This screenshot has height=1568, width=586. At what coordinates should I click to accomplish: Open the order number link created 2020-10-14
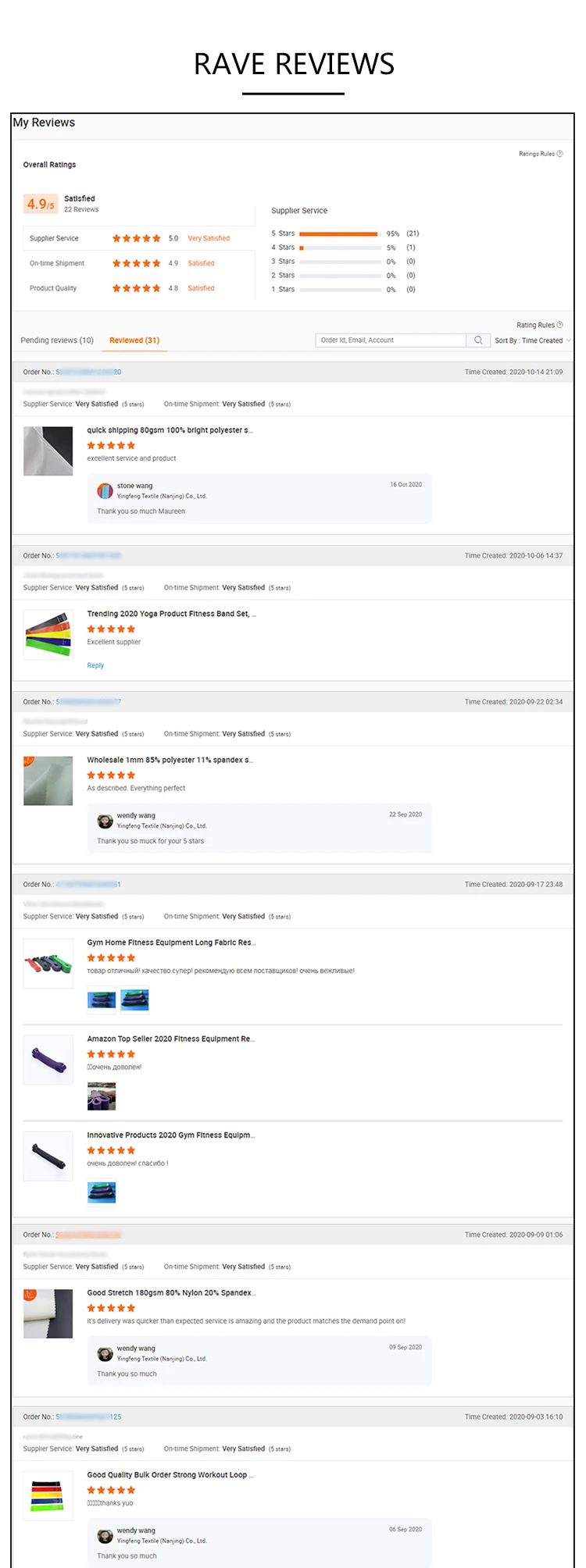(88, 372)
